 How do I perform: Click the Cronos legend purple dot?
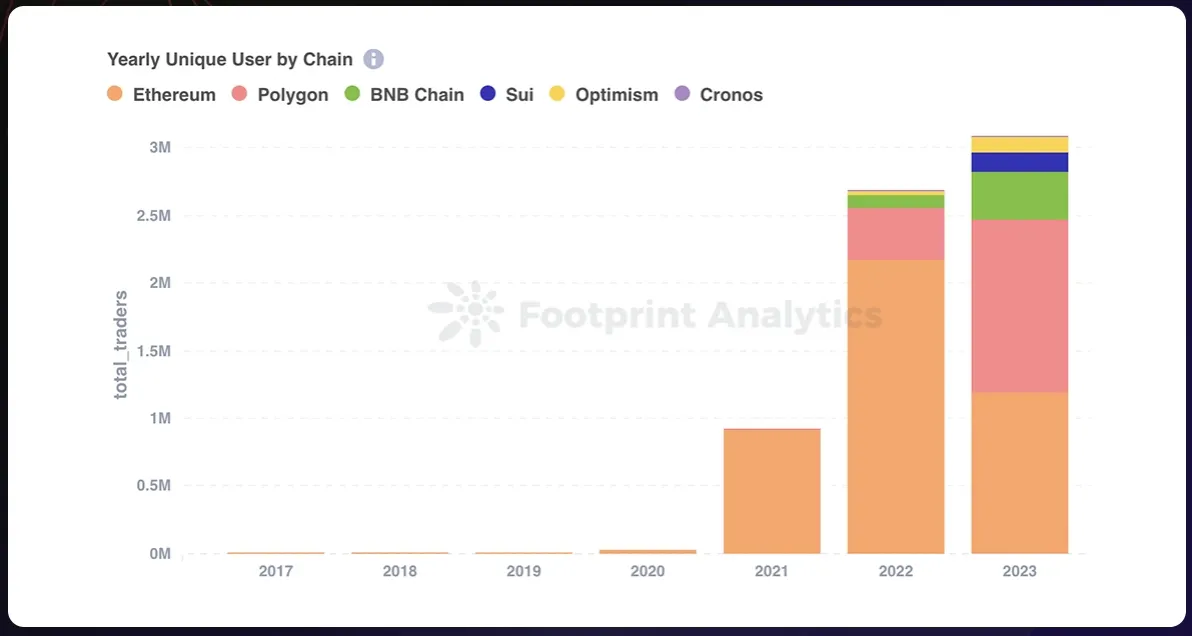click(682, 94)
